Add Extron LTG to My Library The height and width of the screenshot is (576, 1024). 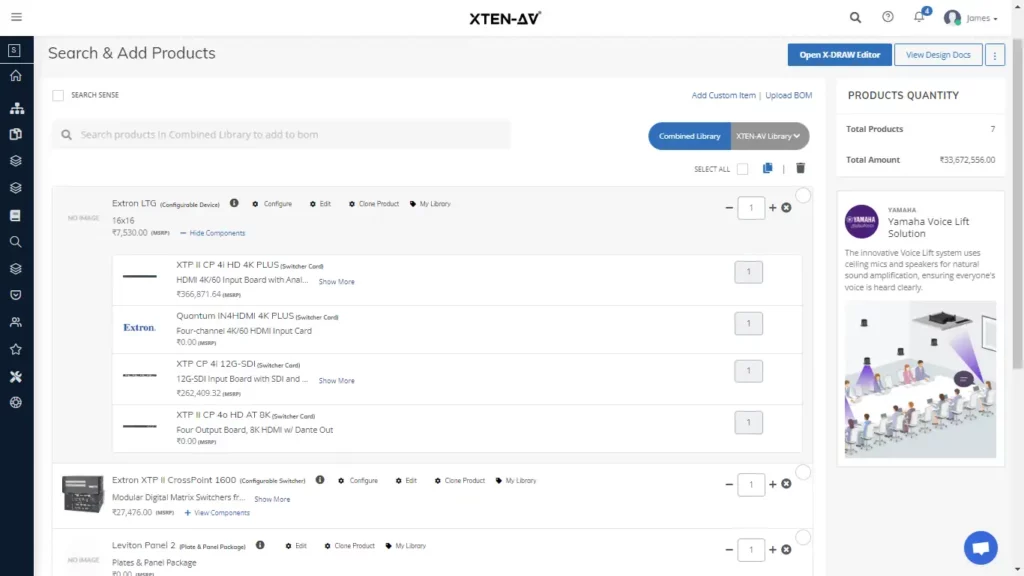point(430,204)
